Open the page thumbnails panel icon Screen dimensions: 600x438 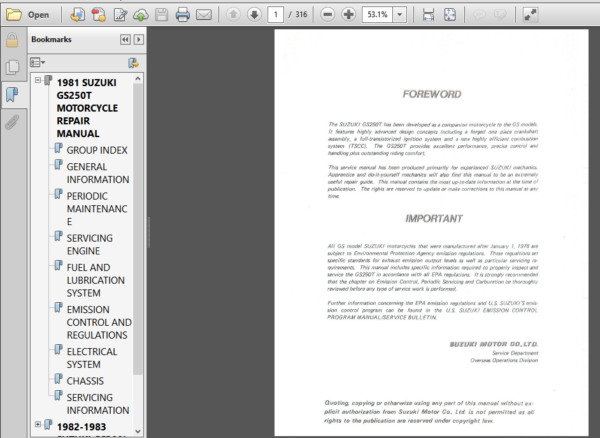12,67
